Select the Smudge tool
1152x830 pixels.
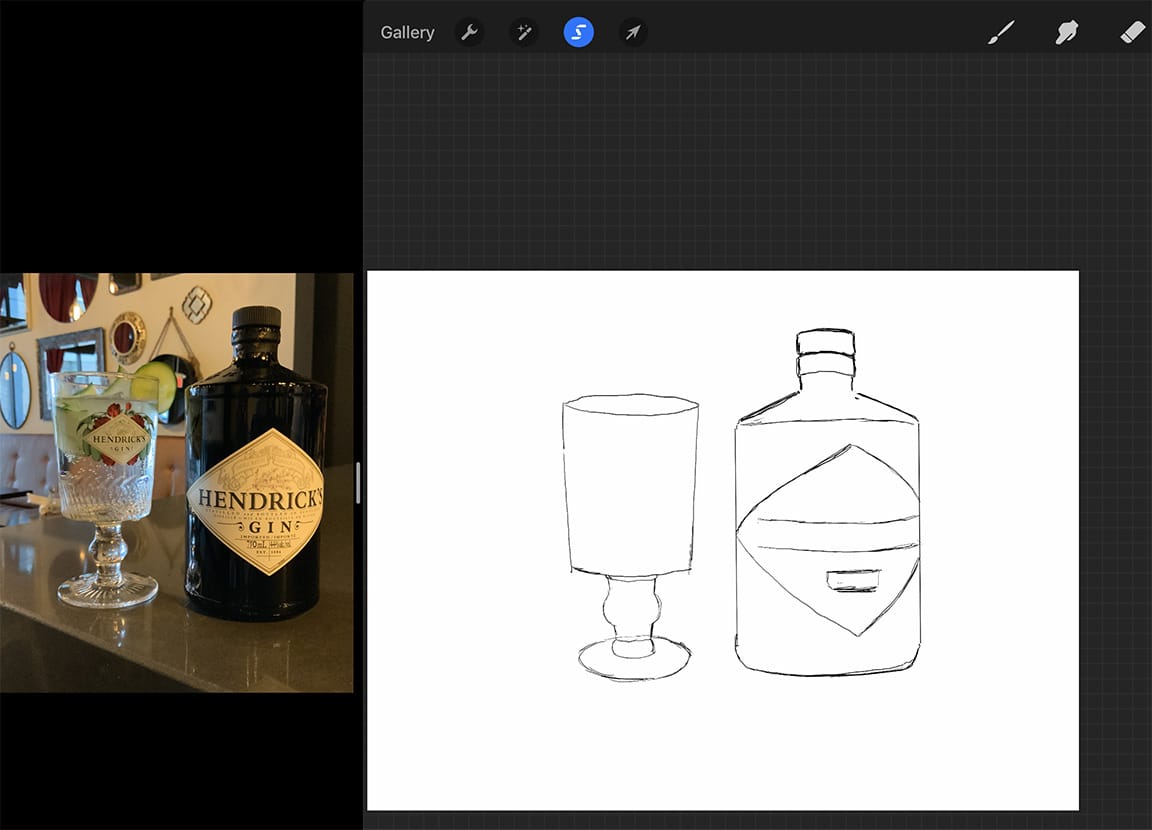pyautogui.click(x=1066, y=31)
